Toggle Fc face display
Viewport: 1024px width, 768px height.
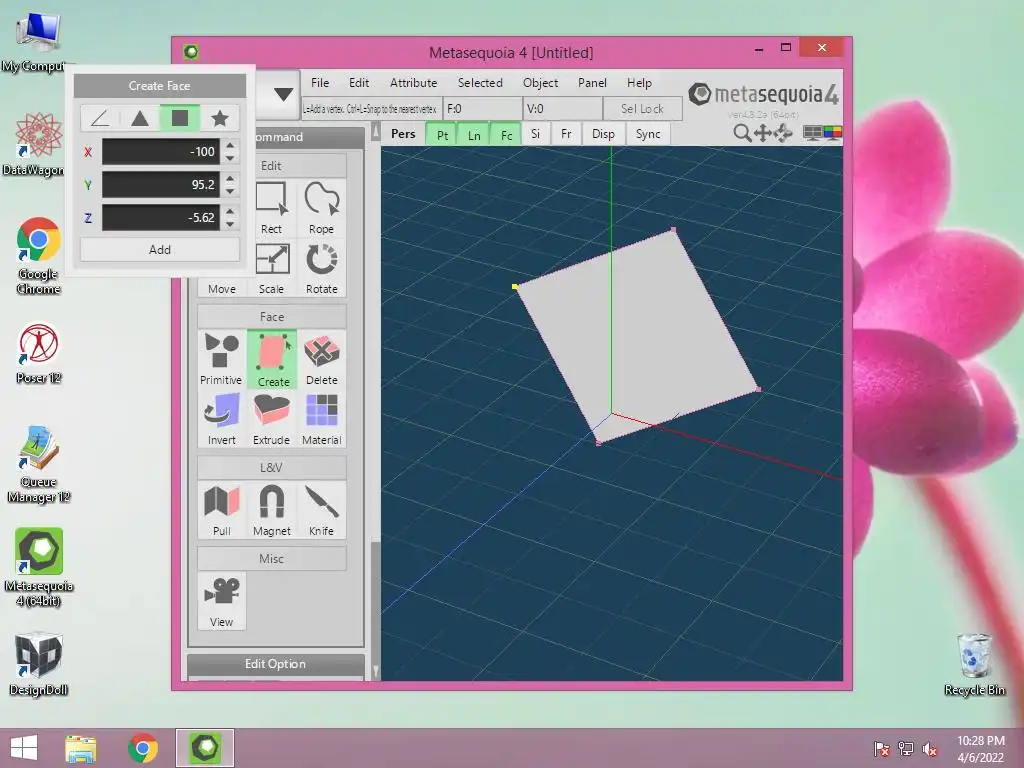[506, 135]
